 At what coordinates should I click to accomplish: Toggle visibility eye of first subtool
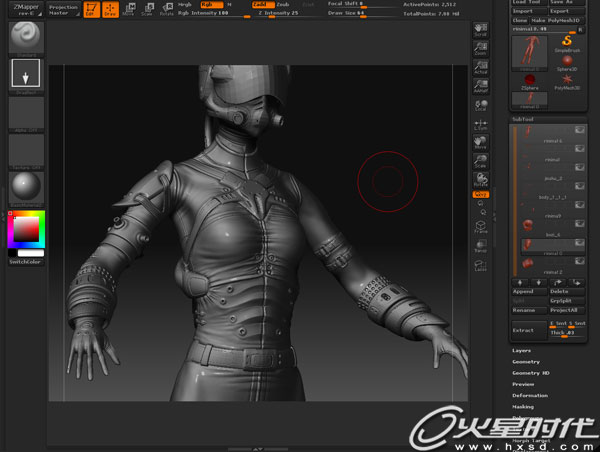pyautogui.click(x=581, y=132)
